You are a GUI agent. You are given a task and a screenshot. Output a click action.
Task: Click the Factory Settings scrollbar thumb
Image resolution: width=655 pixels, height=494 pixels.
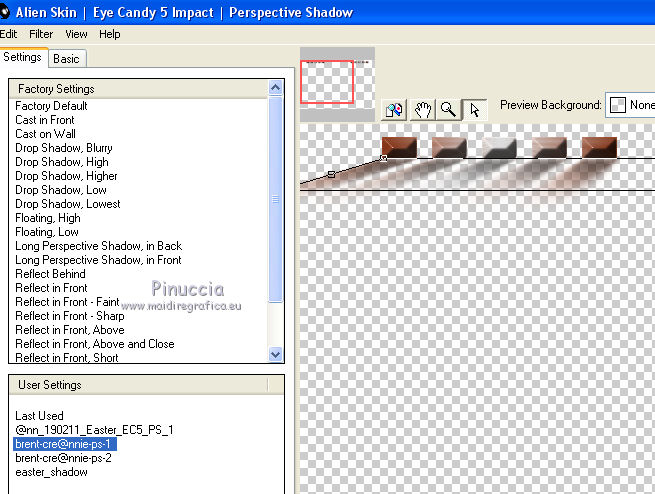point(275,199)
